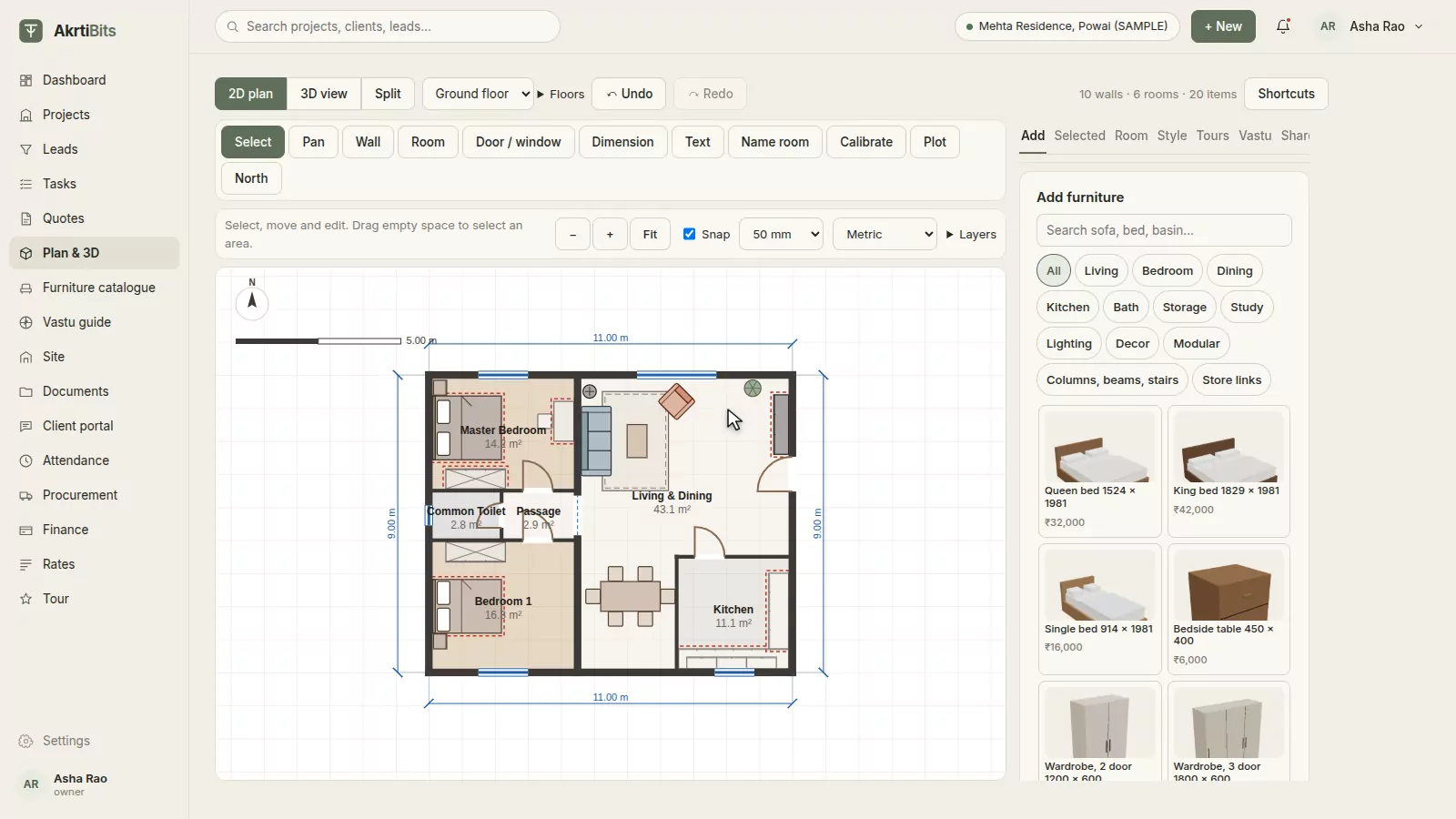Open Quotes in the sidebar
The width and height of the screenshot is (1456, 819).
tap(94, 218)
